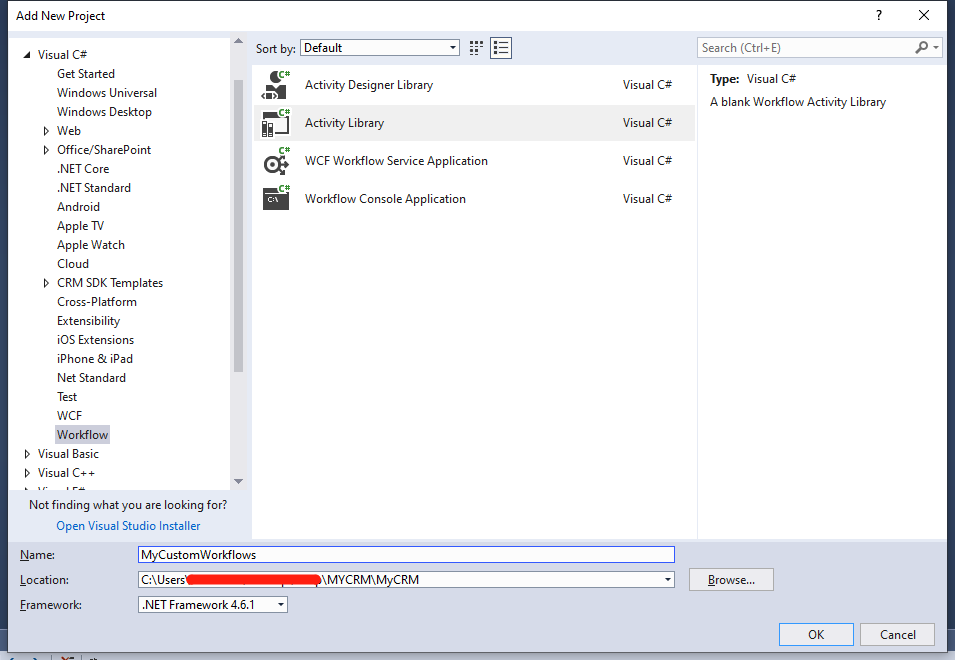Click the Workflow Console Application icon

coord(275,198)
